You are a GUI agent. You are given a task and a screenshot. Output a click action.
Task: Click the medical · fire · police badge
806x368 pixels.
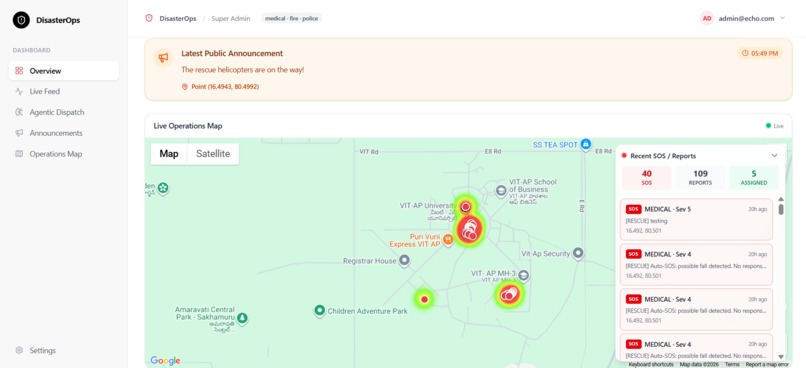click(x=291, y=19)
